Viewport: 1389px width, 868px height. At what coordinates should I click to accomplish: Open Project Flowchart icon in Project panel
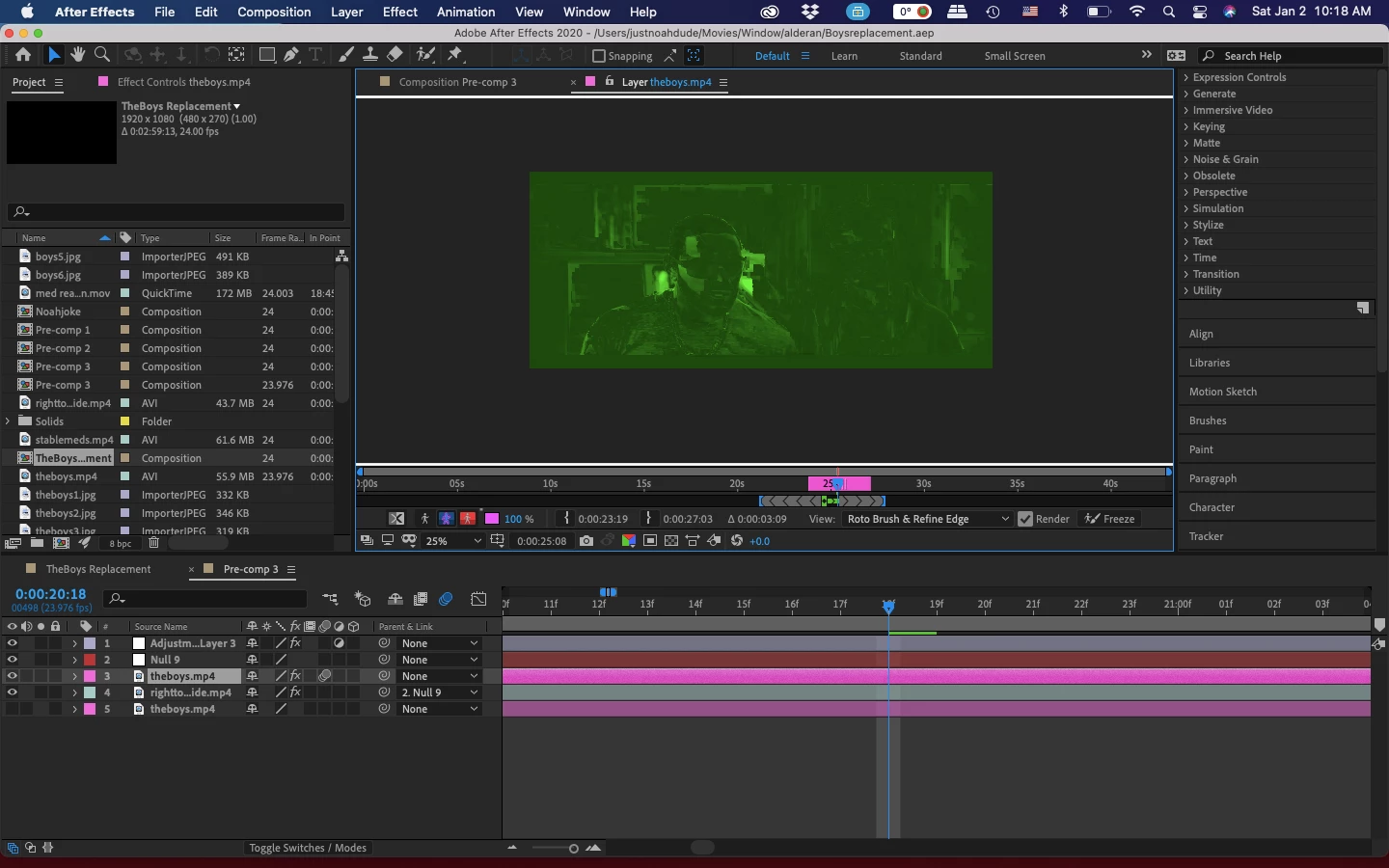[341, 256]
